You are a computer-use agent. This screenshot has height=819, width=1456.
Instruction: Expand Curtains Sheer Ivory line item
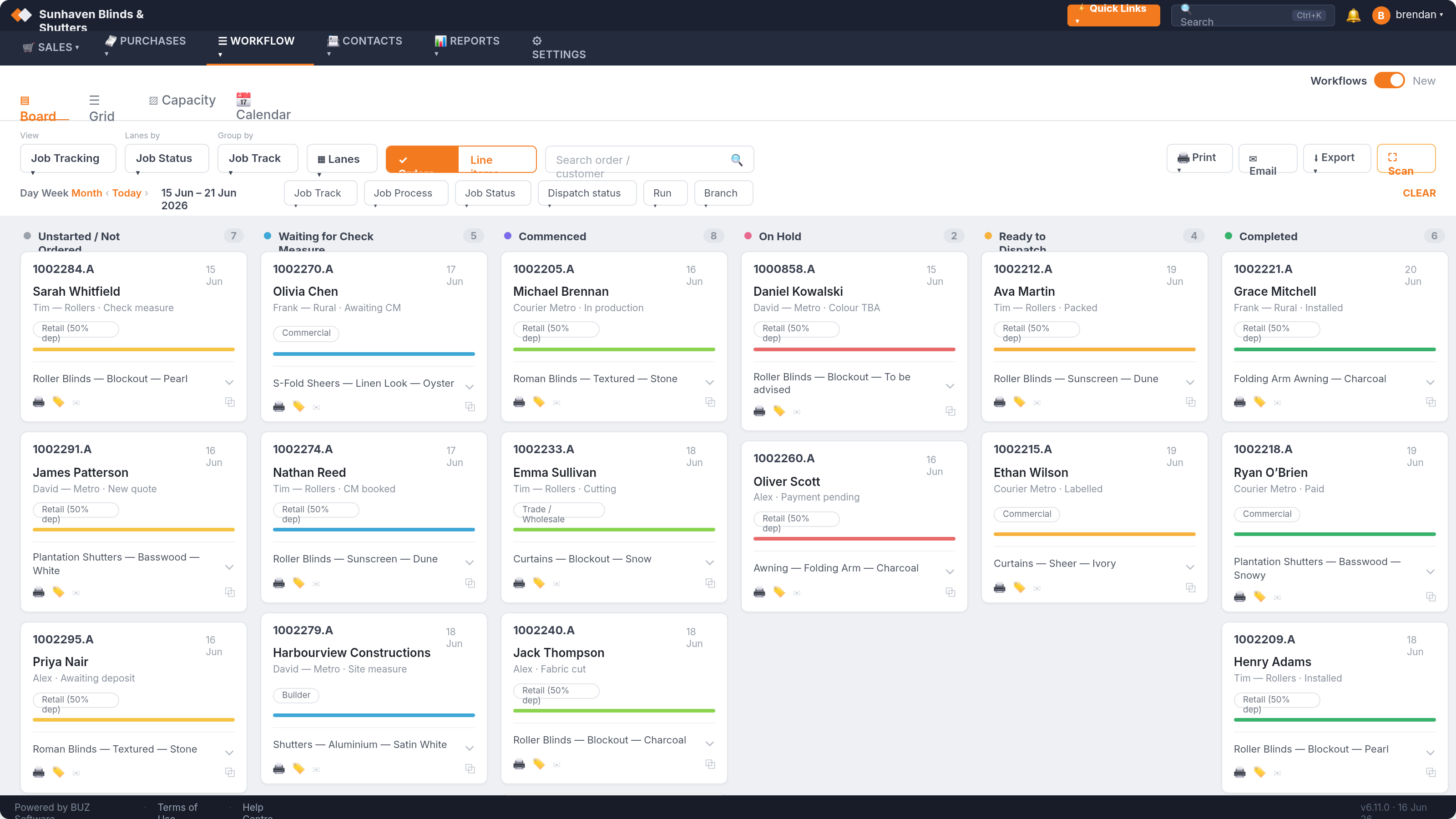pyautogui.click(x=1190, y=567)
